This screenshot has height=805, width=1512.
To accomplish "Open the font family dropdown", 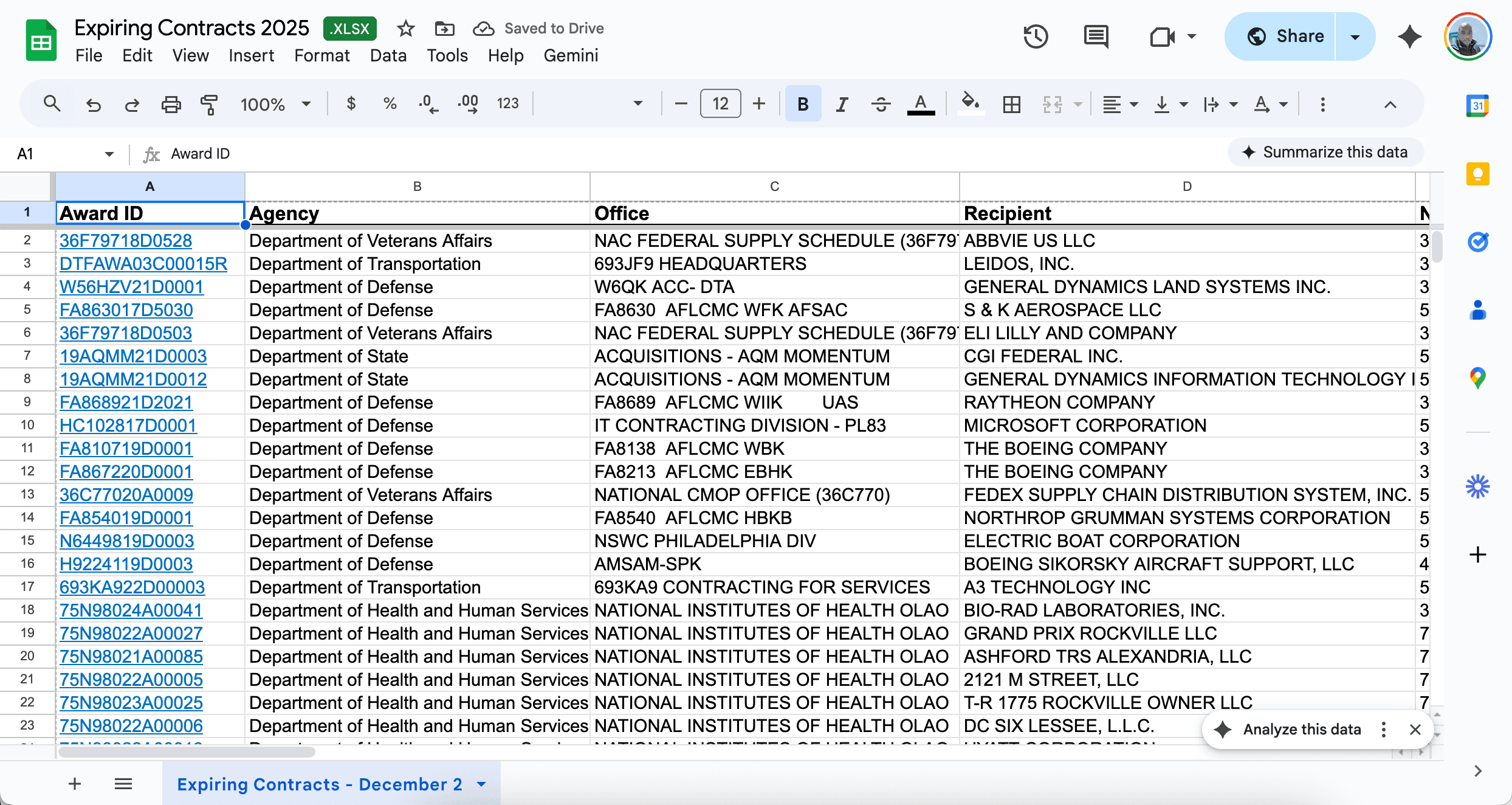I will click(637, 103).
